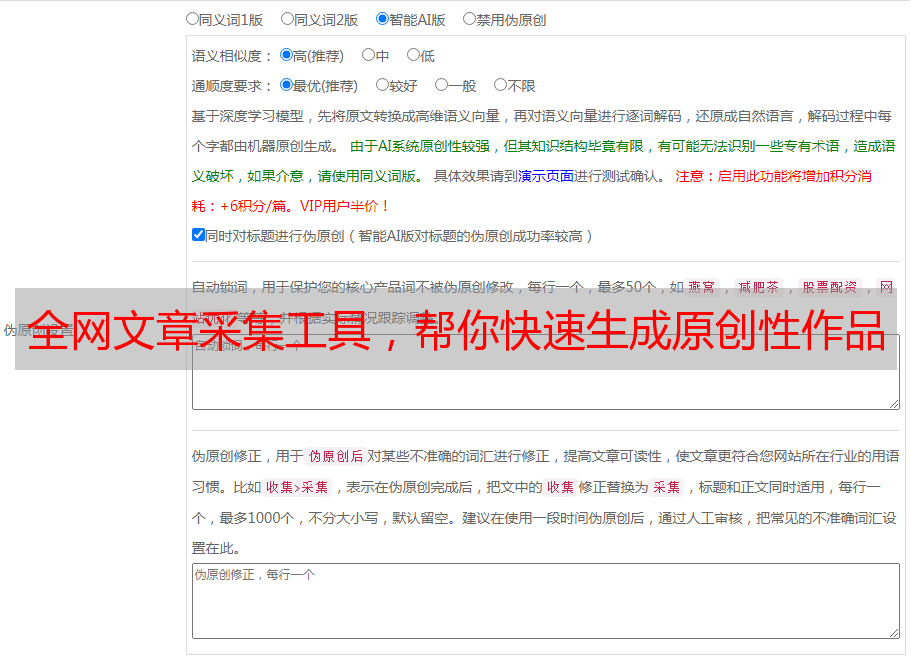The height and width of the screenshot is (658, 911).
Task: Set 语义相似度 to 高(推荐)
Action: (x=286, y=55)
